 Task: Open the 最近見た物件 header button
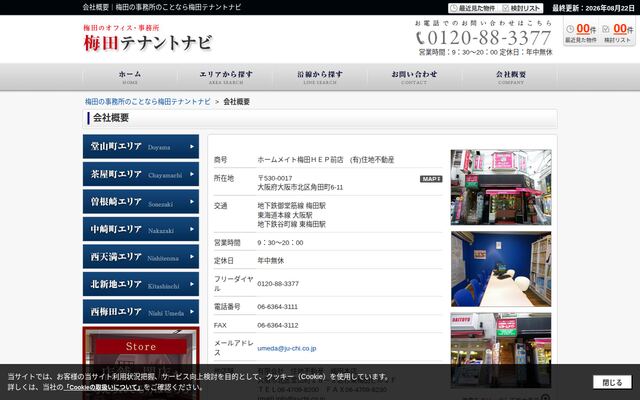pyautogui.click(x=473, y=8)
